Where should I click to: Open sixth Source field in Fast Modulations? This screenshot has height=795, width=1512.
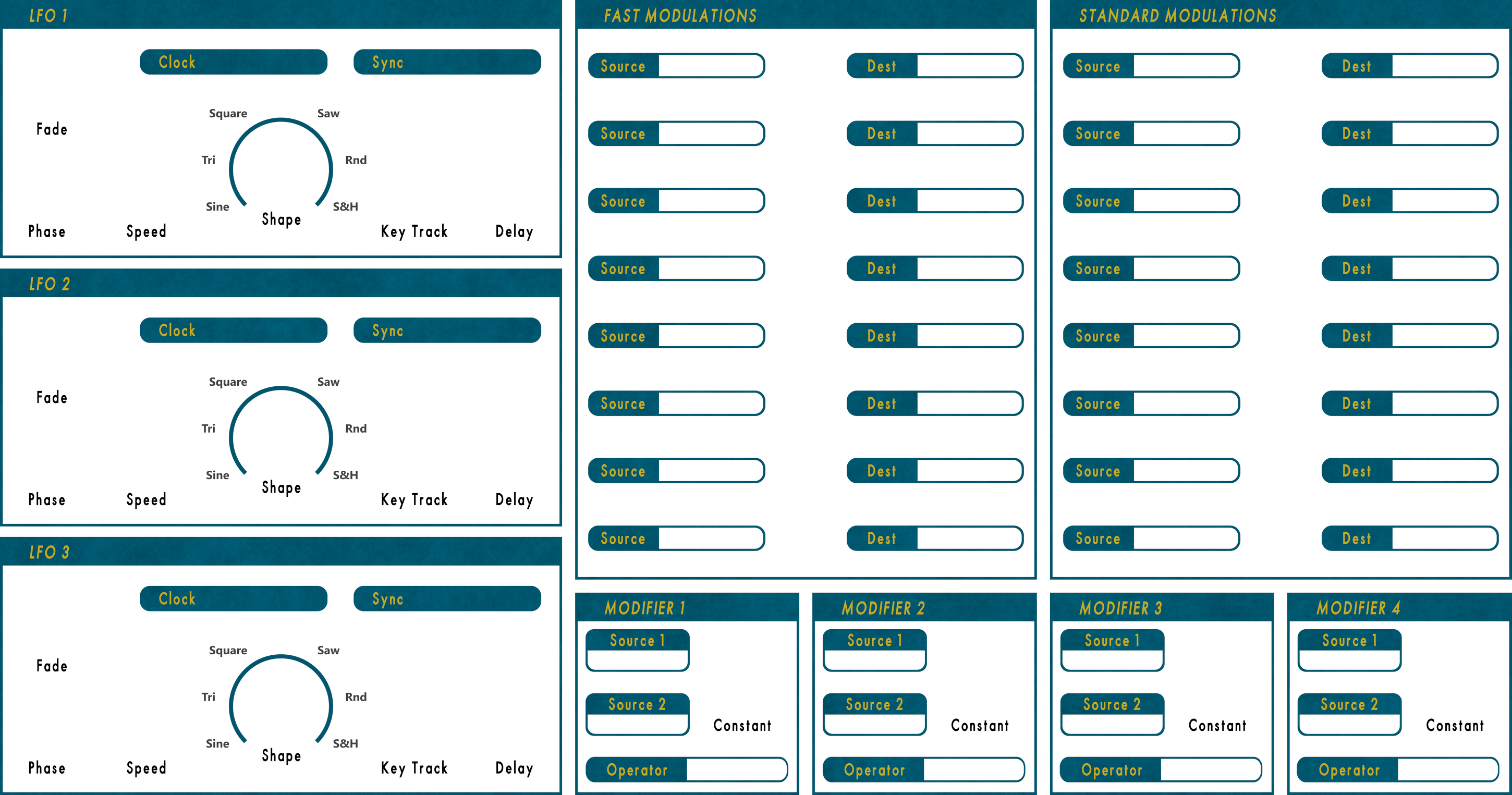(x=676, y=403)
